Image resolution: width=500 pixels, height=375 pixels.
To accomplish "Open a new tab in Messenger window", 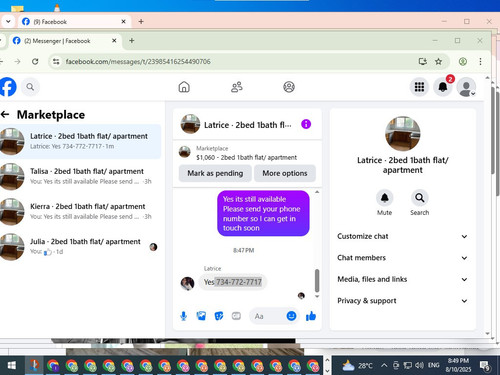I will pos(132,41).
